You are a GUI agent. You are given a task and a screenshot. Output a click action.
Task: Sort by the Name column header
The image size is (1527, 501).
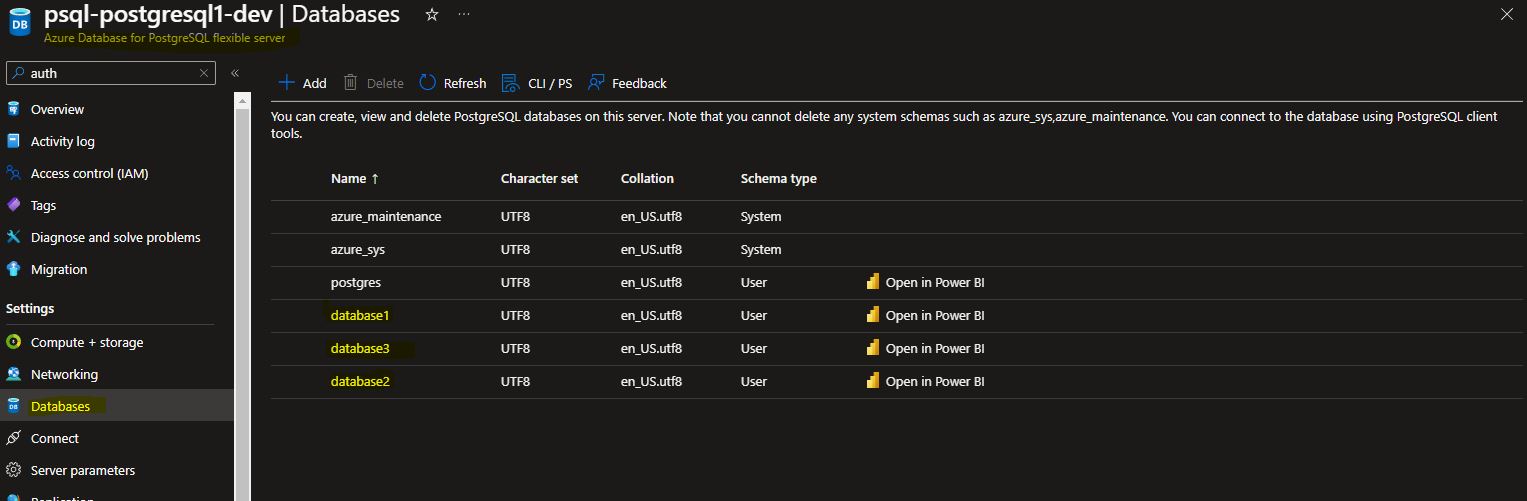(355, 178)
